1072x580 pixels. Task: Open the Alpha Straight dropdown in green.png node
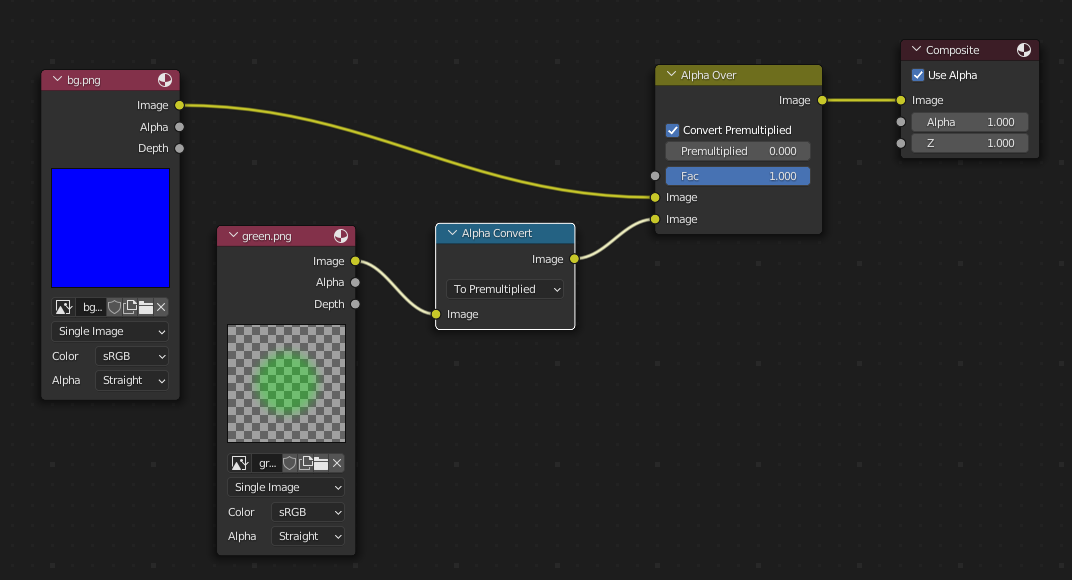[307, 536]
